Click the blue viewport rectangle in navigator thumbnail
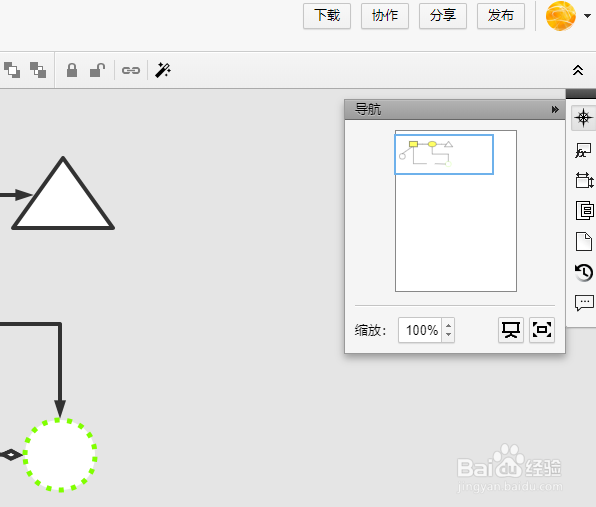This screenshot has width=596, height=507. pyautogui.click(x=444, y=154)
